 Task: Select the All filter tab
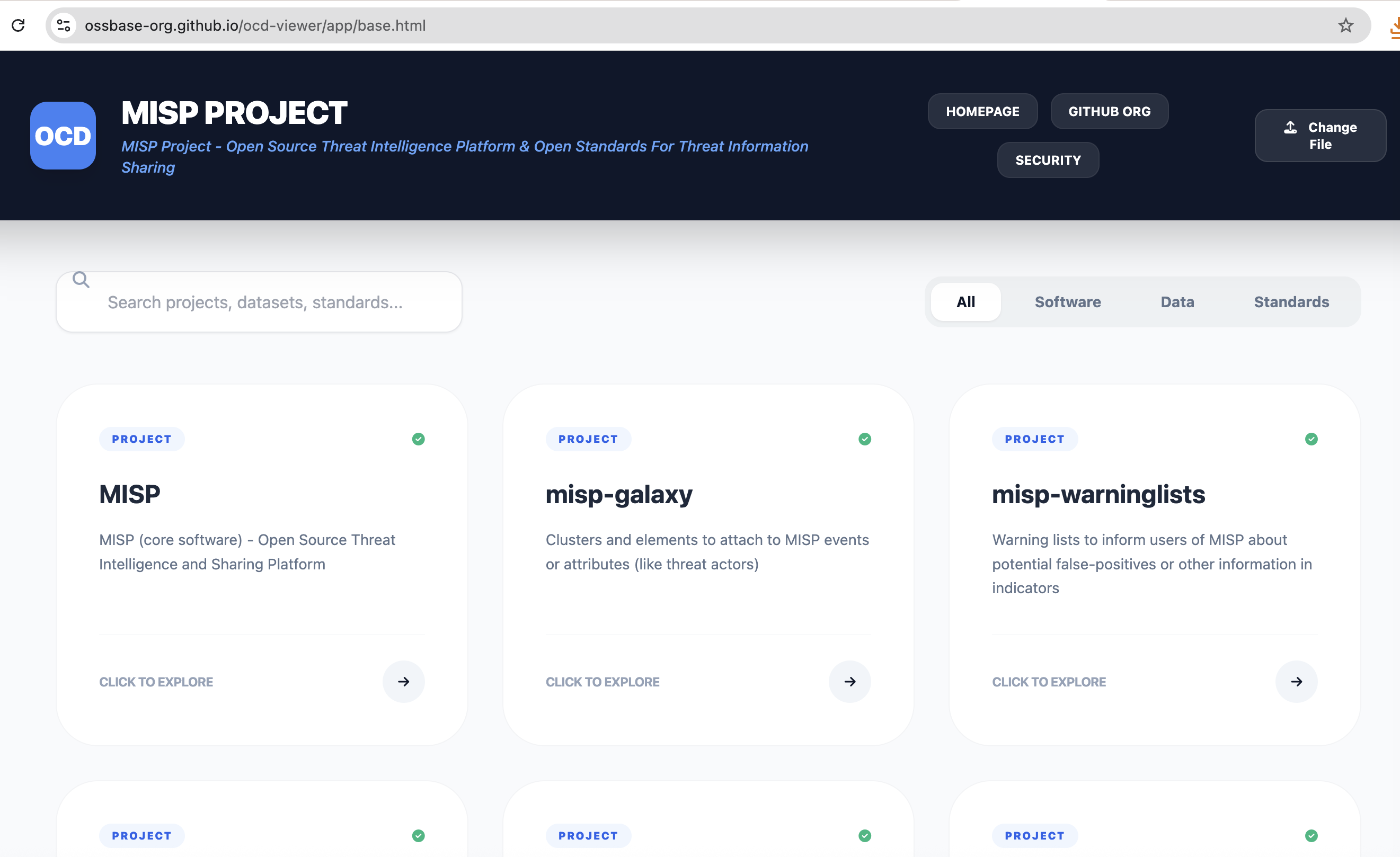click(x=965, y=302)
